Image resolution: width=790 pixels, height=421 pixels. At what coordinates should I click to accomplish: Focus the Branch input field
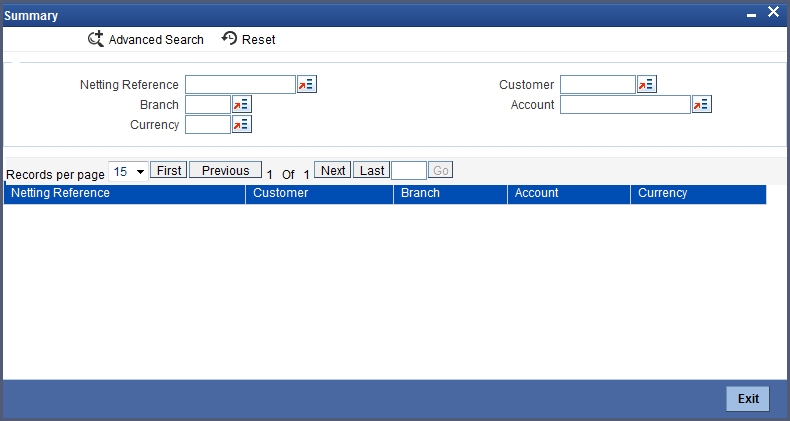(208, 105)
